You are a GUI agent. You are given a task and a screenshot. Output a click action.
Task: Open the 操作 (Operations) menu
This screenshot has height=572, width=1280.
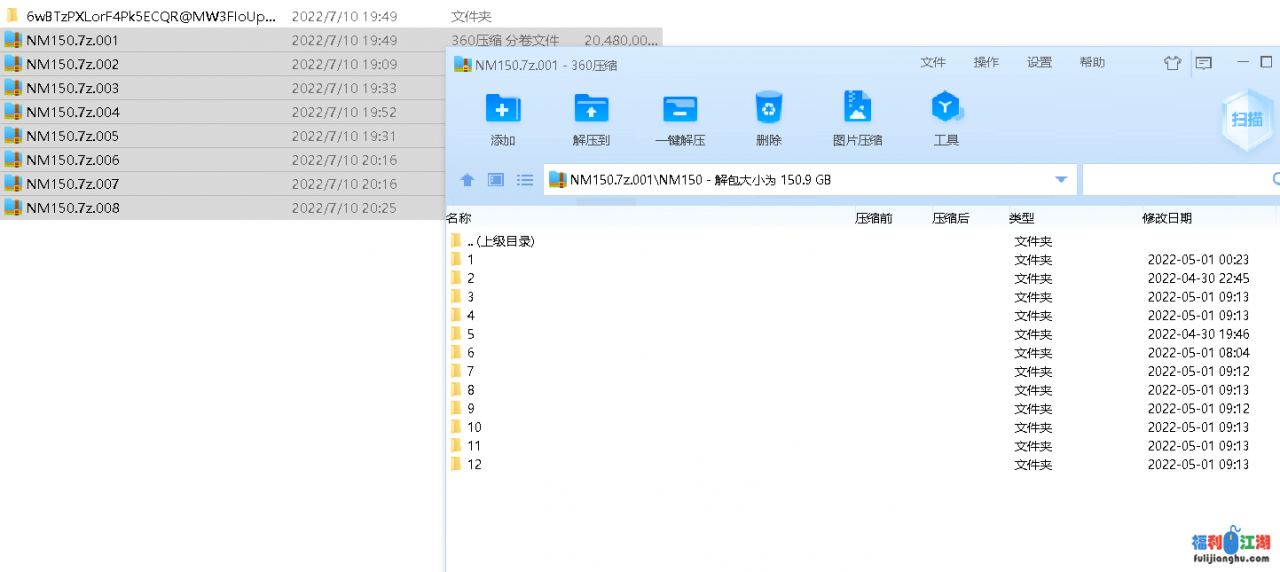(986, 63)
